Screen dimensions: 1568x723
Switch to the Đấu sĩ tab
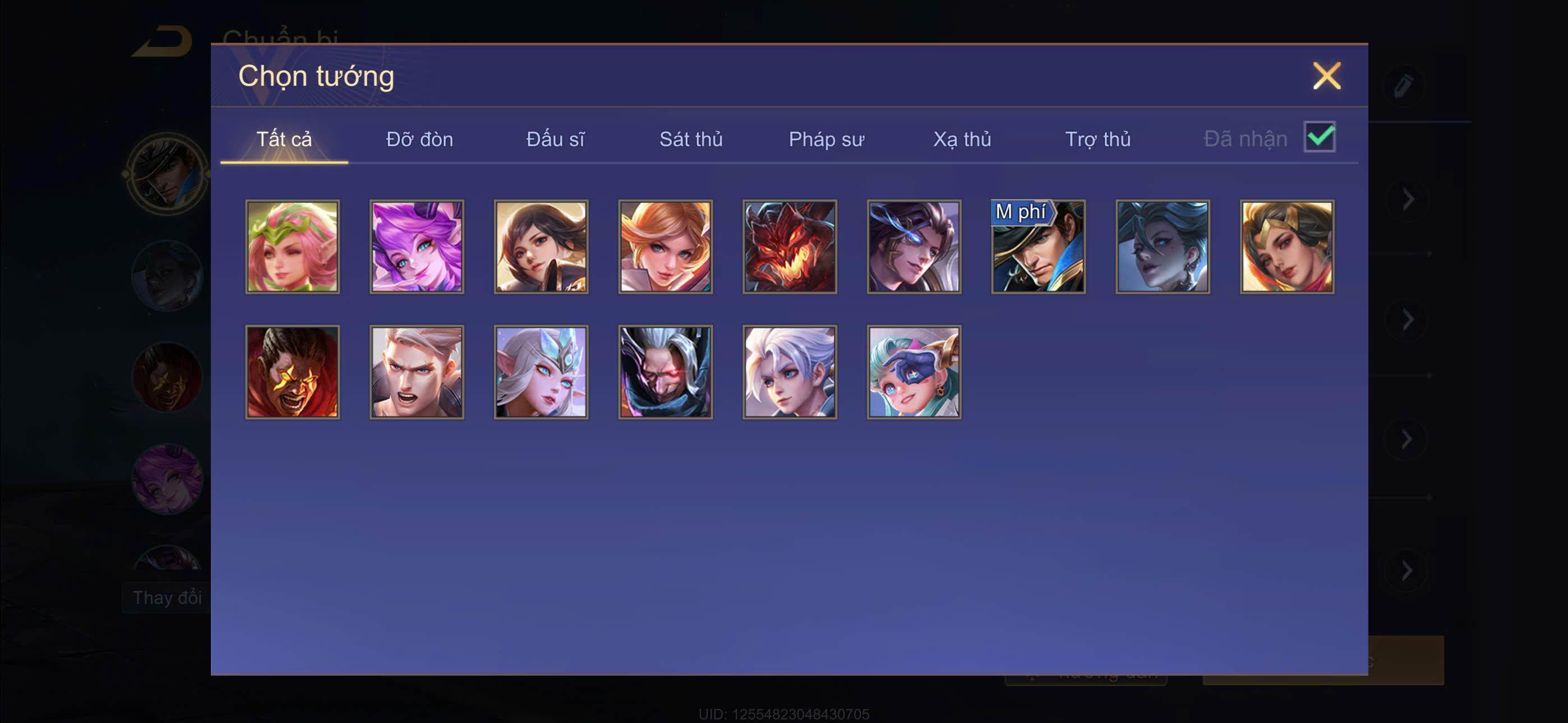(555, 140)
